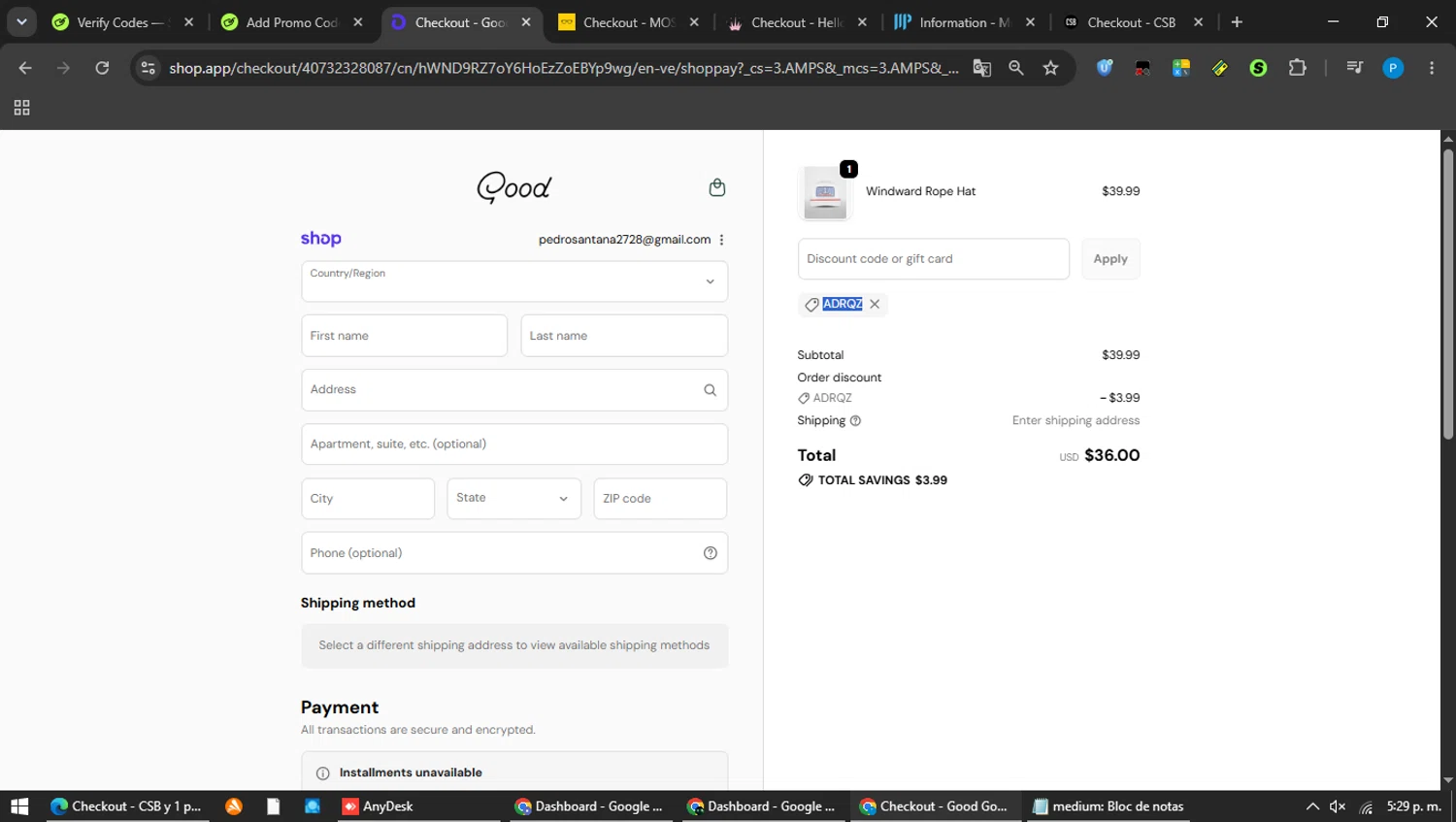The image size is (1456, 822).
Task: Click the blue shield extension icon
Action: tap(1105, 68)
